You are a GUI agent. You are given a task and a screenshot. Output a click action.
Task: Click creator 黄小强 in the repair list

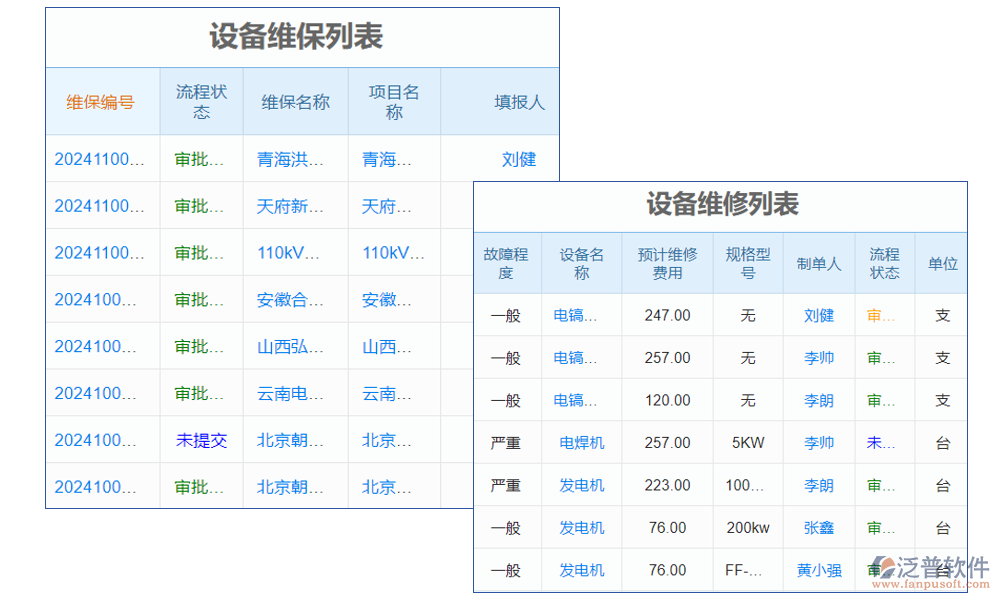[818, 570]
